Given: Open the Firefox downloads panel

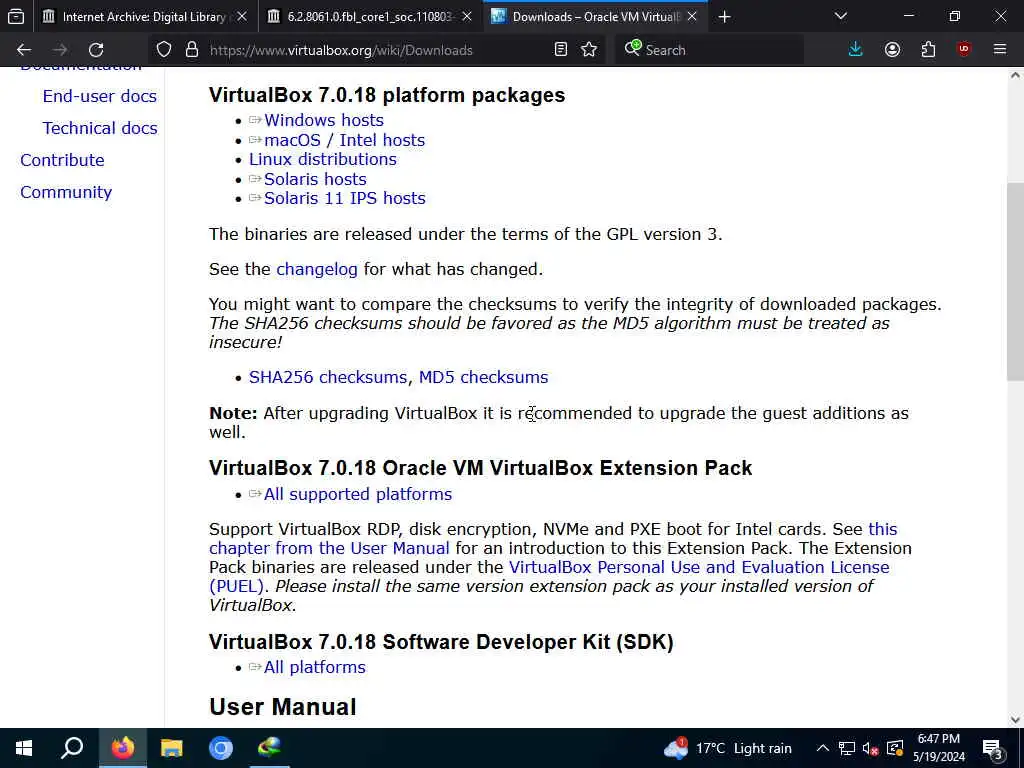Looking at the screenshot, I should [856, 50].
